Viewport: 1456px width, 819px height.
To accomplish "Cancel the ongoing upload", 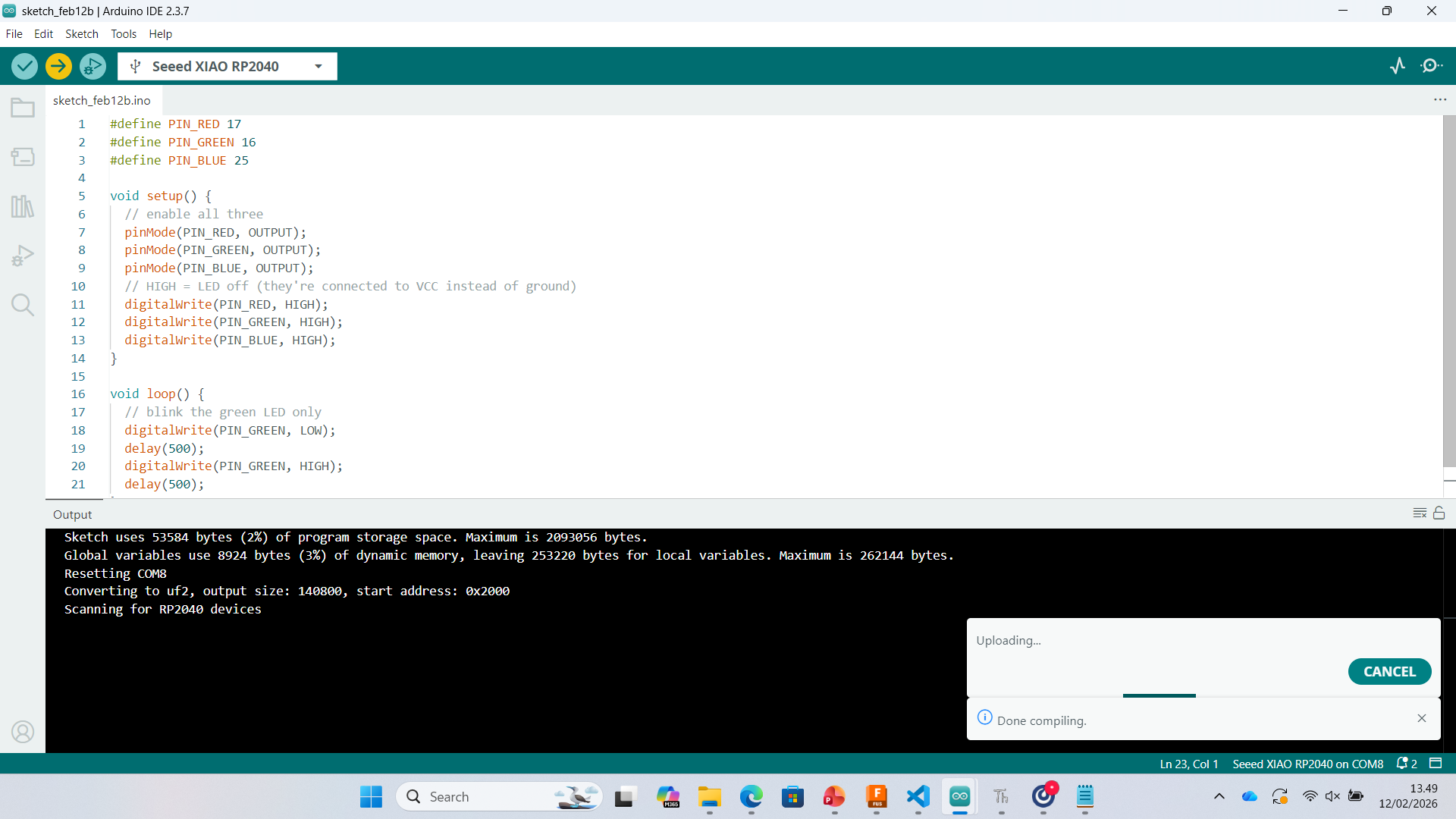I will 1389,671.
